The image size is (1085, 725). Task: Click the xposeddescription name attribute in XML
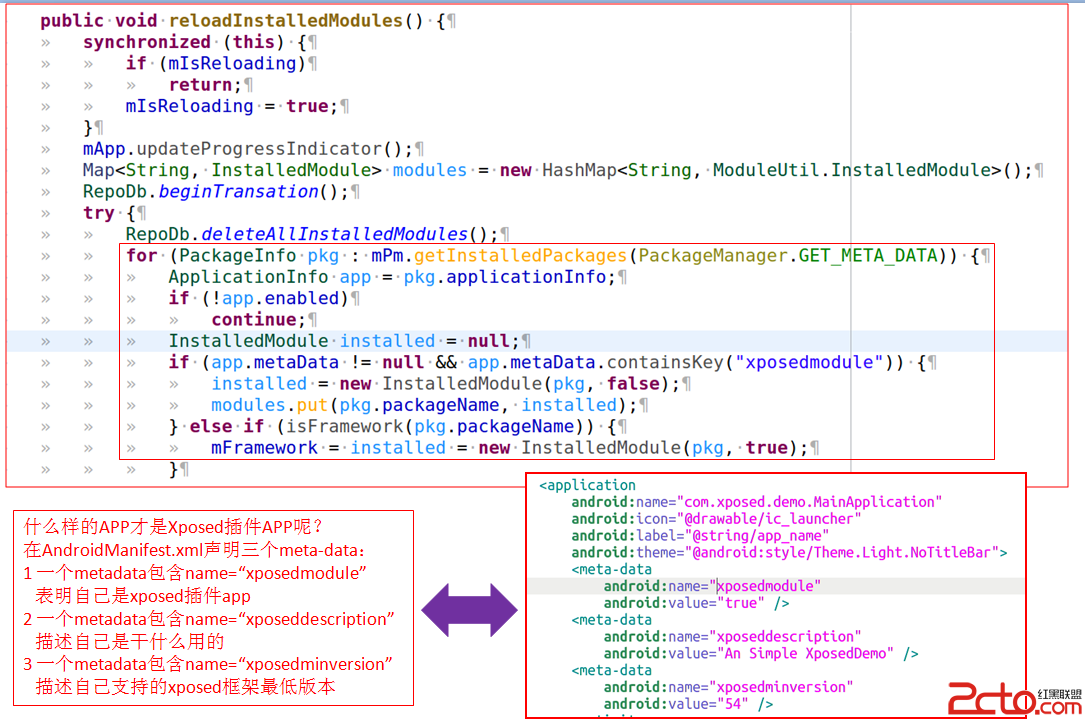pyautogui.click(x=732, y=636)
